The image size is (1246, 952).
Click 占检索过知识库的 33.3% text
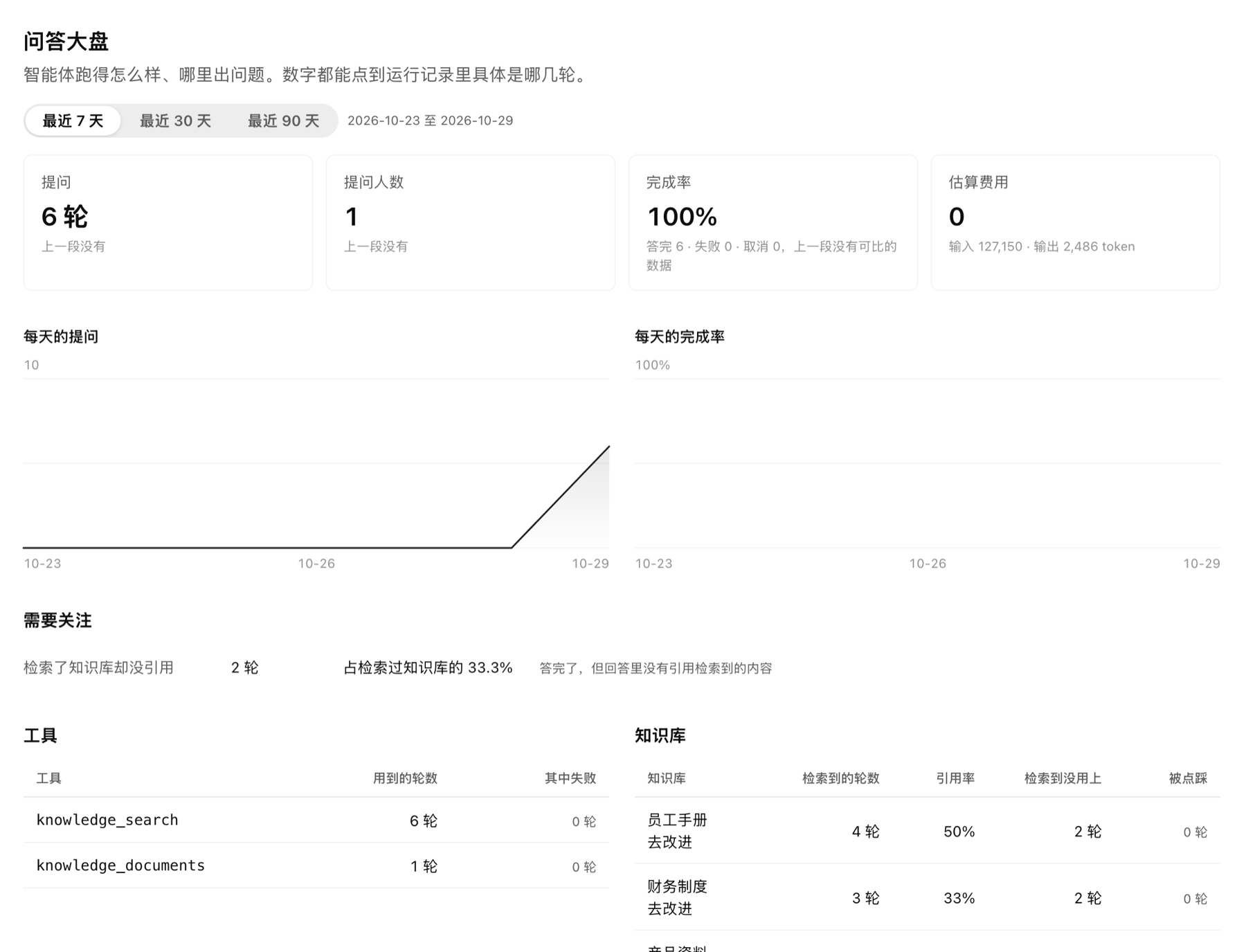tap(428, 667)
